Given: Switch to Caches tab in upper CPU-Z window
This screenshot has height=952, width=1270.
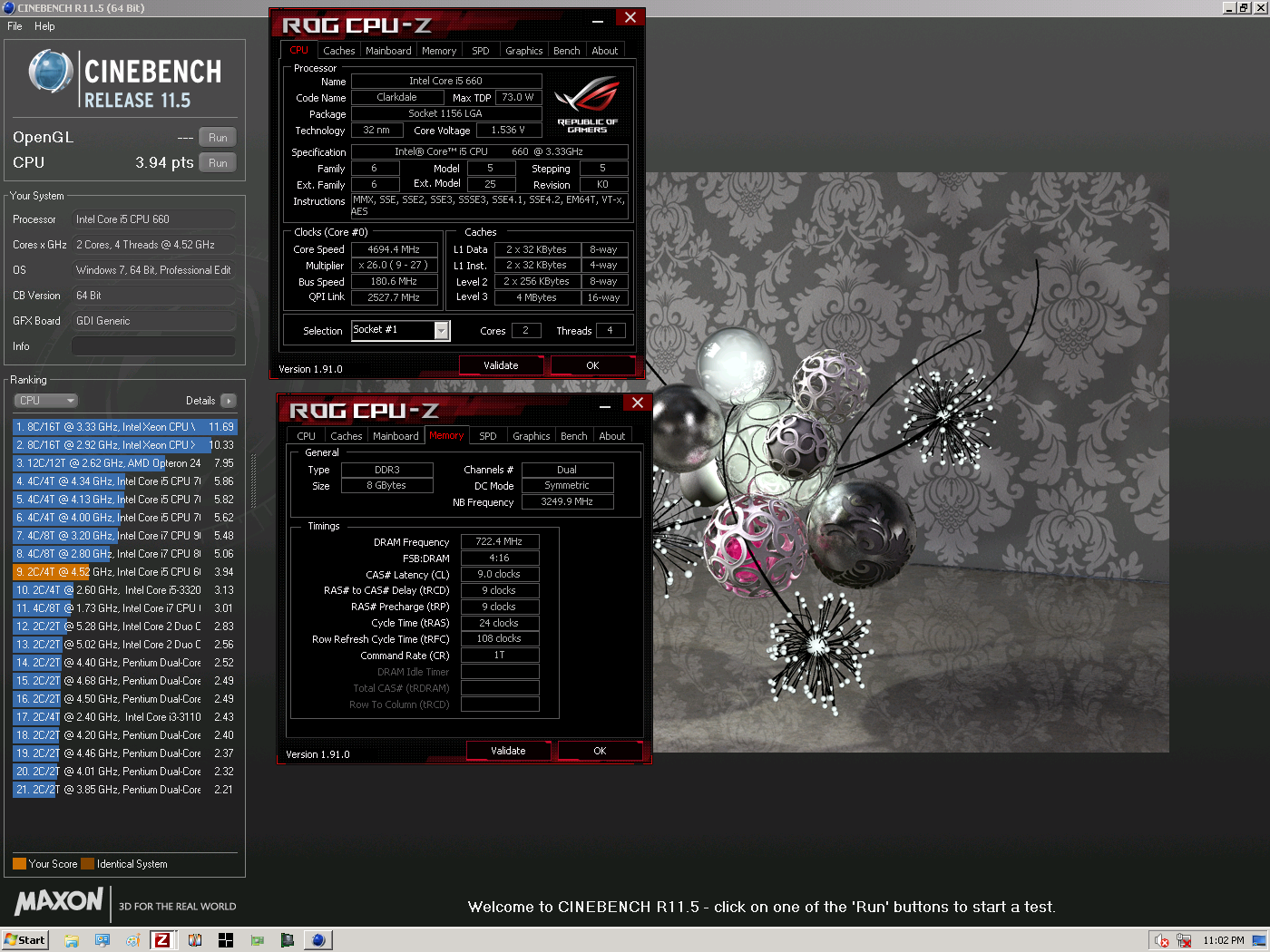Looking at the screenshot, I should [338, 51].
